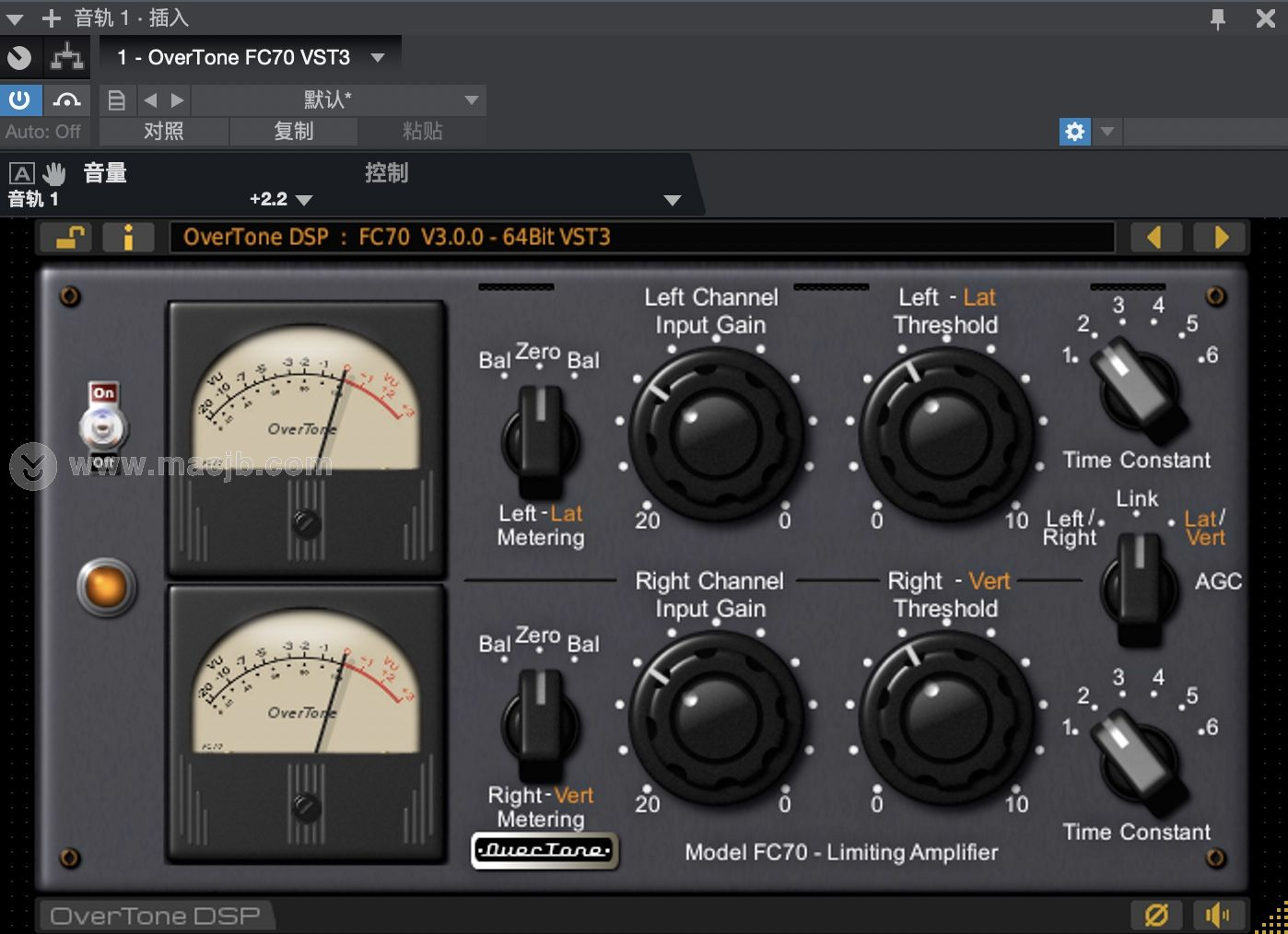Open the blue settings gear
Screen dimensions: 1288x934
coord(1074,132)
